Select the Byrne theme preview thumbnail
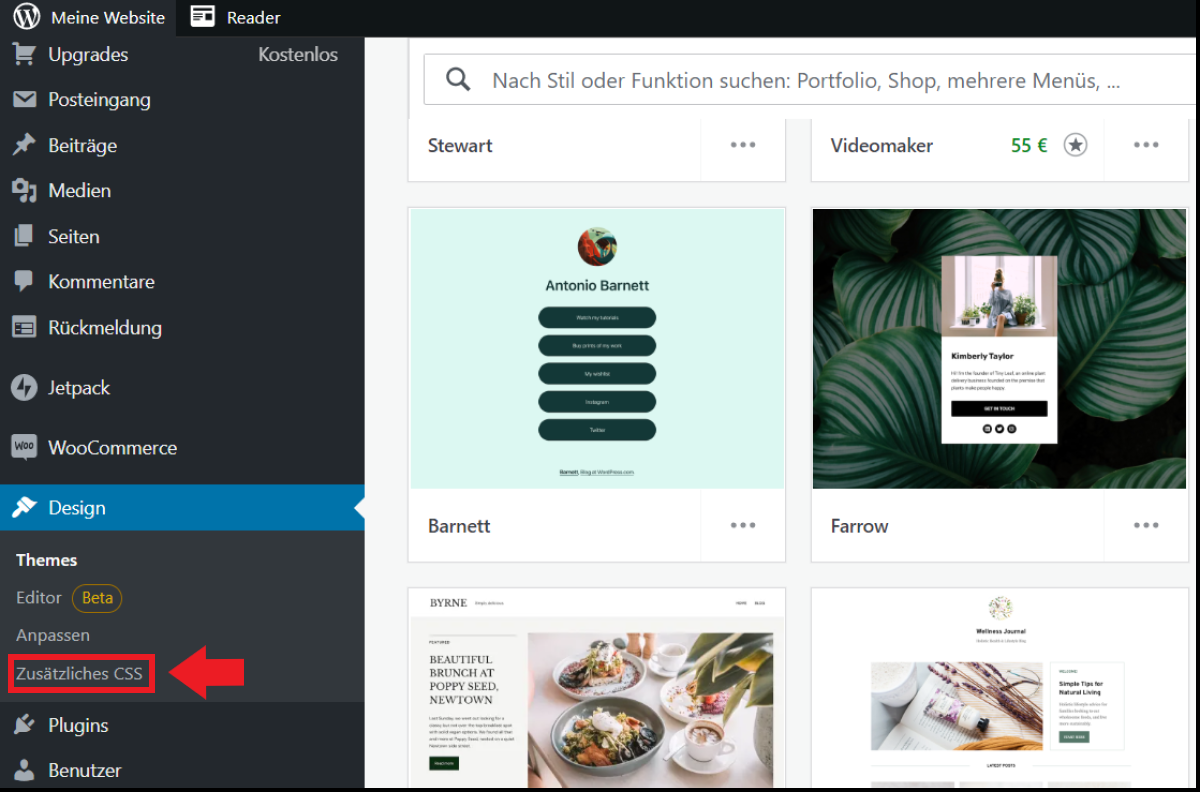The height and width of the screenshot is (792, 1200). (598, 689)
